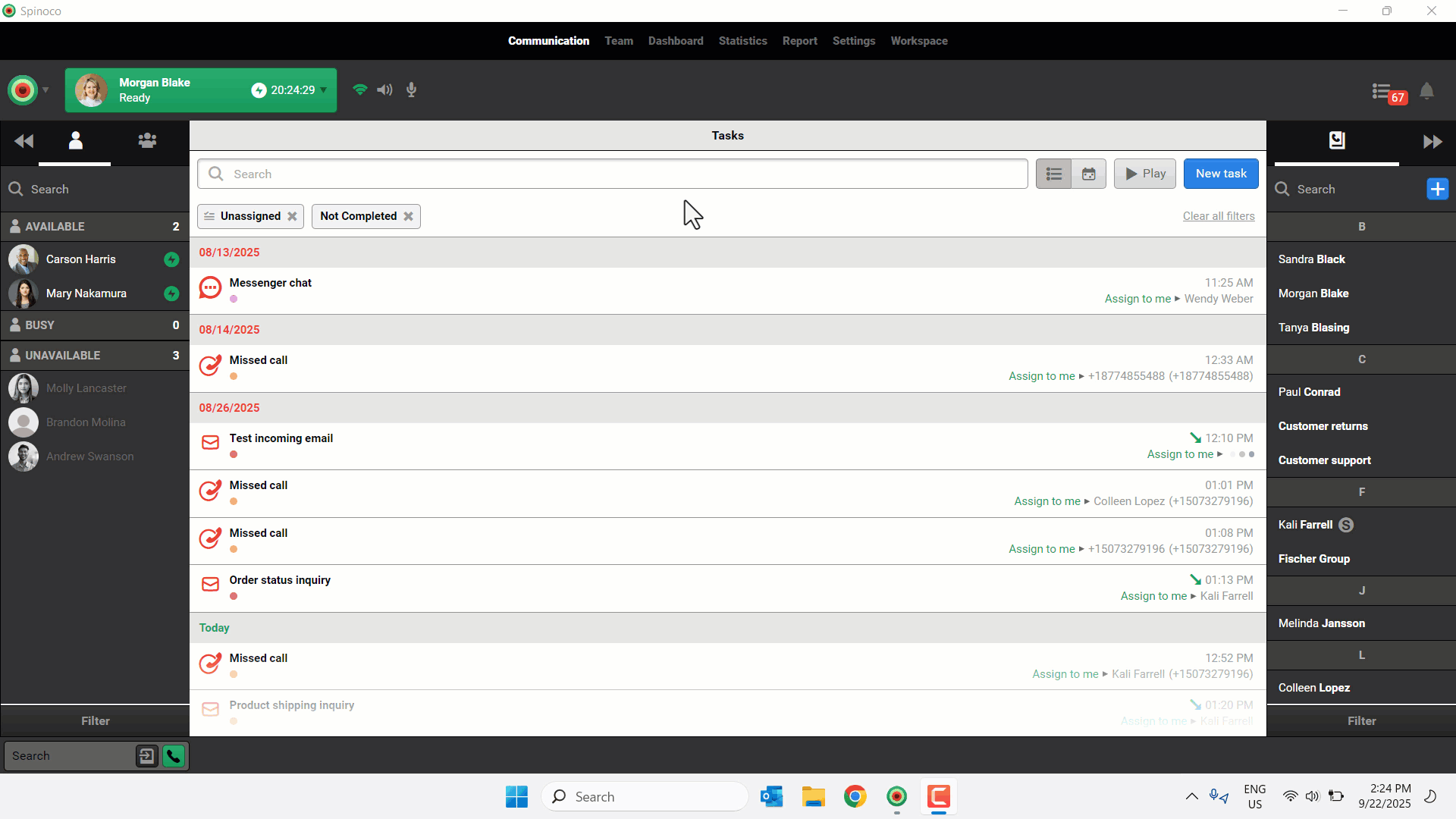This screenshot has width=1456, height=819.
Task: Remove the Unassigned filter chip
Action: tap(292, 216)
